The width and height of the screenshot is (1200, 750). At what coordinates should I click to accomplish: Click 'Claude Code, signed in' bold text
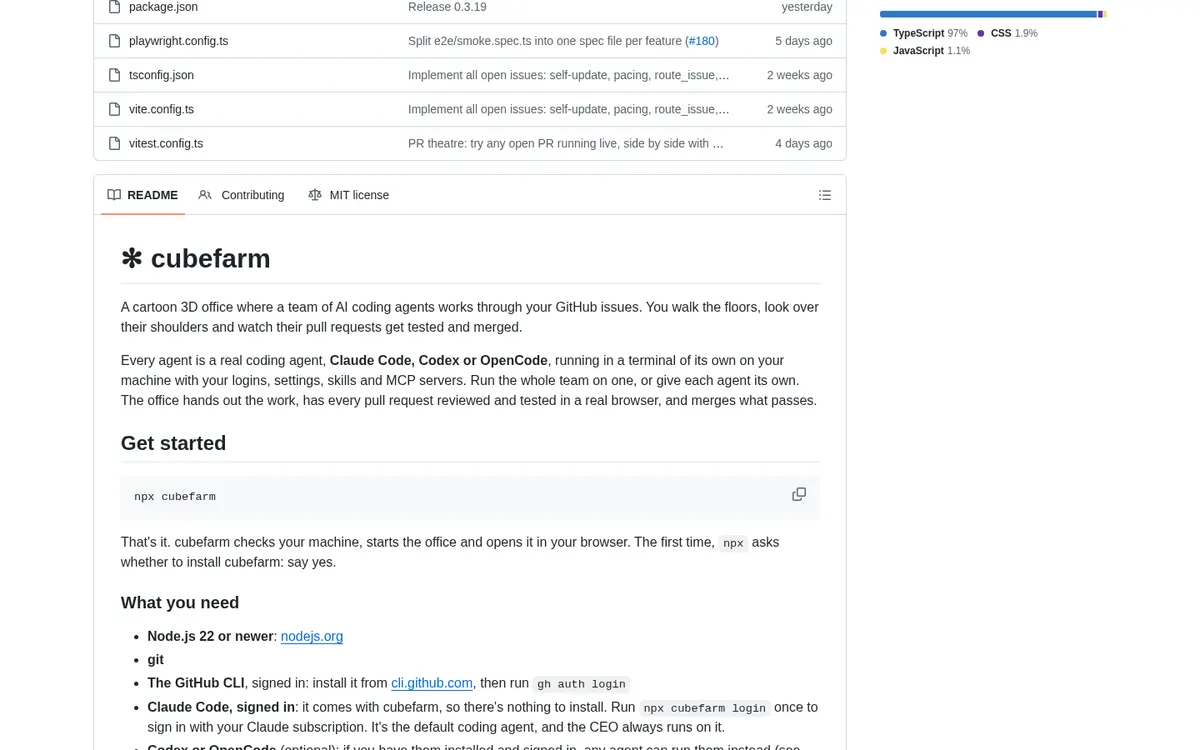pos(221,707)
